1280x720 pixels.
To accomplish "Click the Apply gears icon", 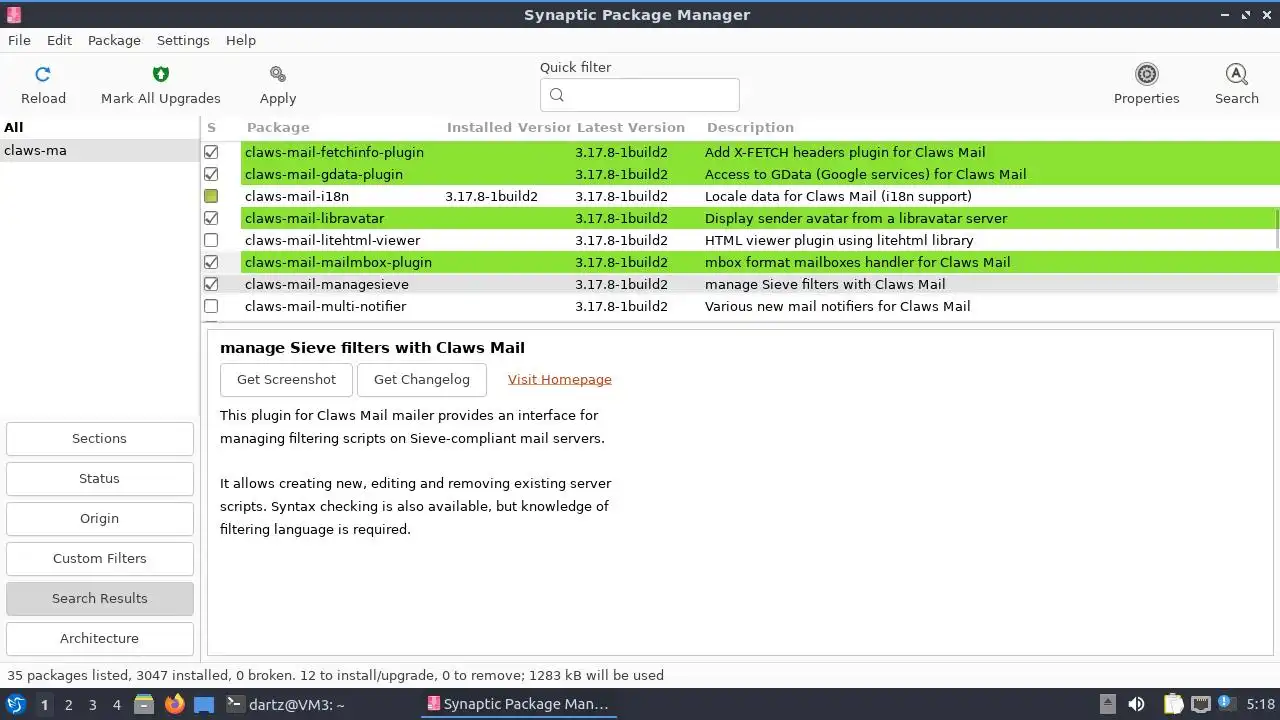I will (278, 74).
